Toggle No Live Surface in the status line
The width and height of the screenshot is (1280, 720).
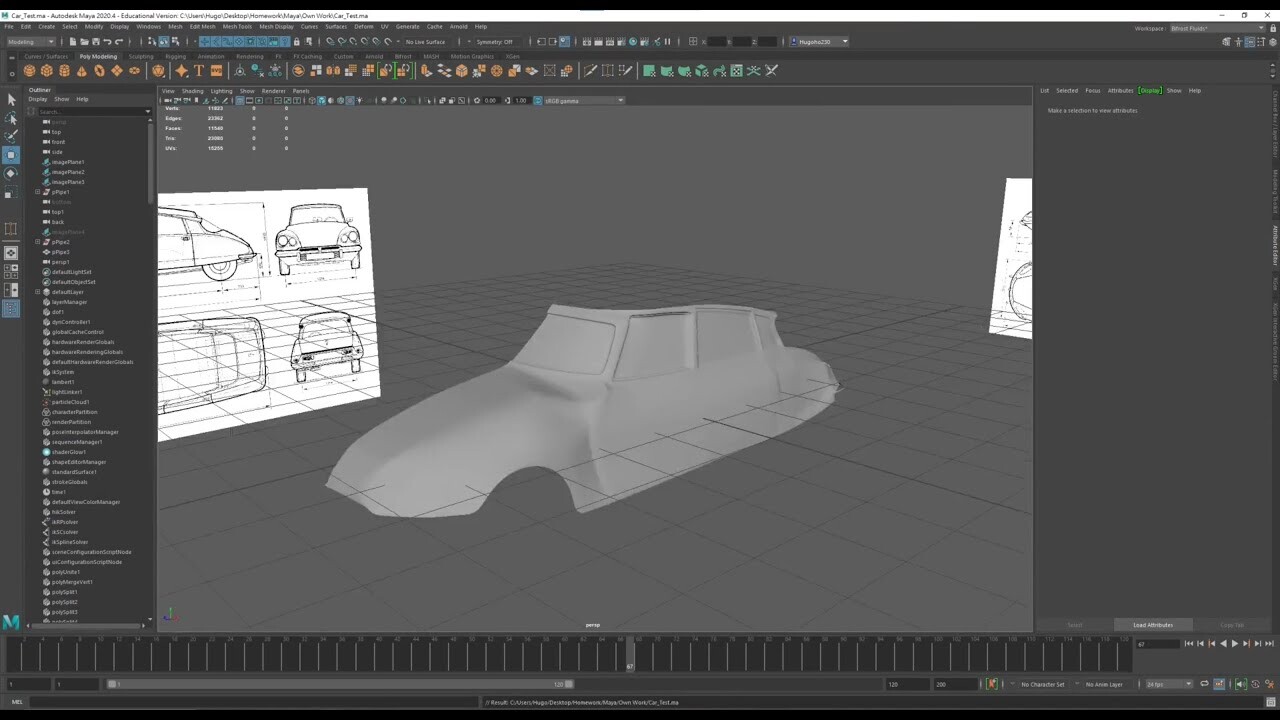426,42
